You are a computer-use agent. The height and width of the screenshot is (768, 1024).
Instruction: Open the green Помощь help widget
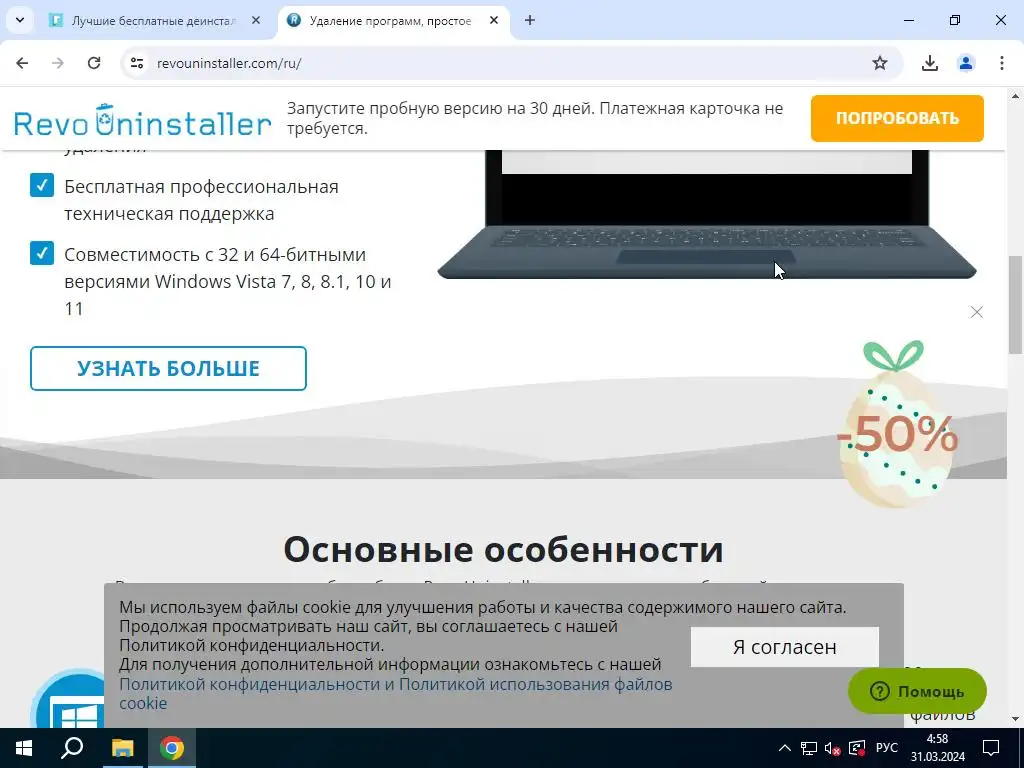pyautogui.click(x=917, y=691)
